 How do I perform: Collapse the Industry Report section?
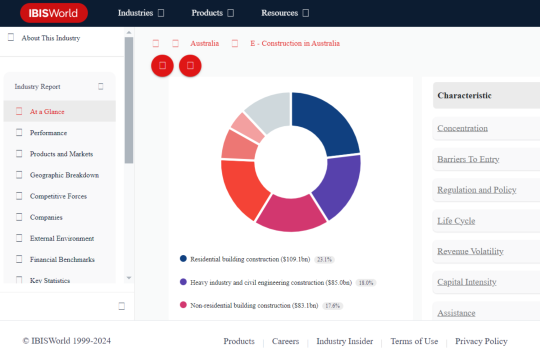(101, 86)
